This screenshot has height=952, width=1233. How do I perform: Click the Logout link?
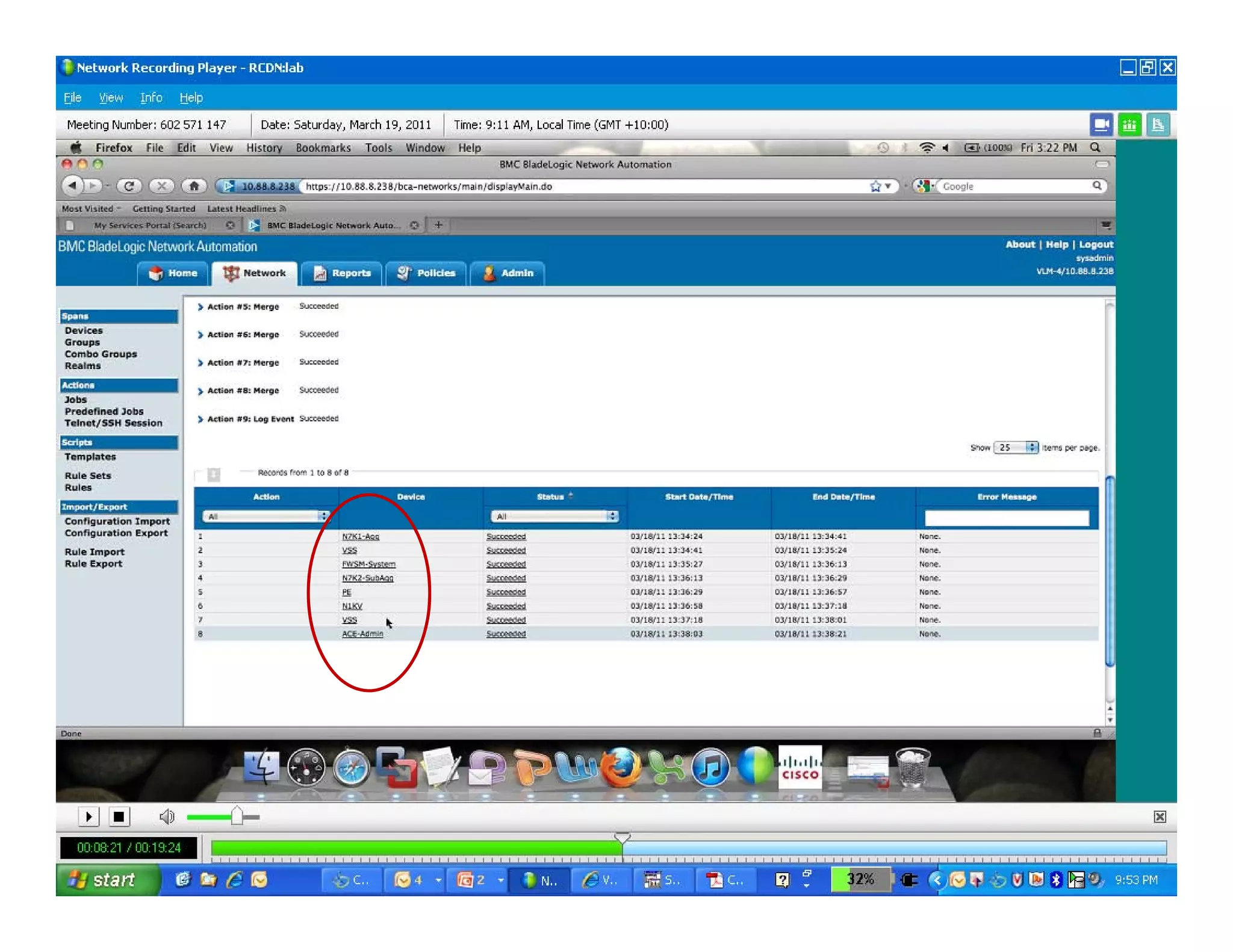point(1096,244)
